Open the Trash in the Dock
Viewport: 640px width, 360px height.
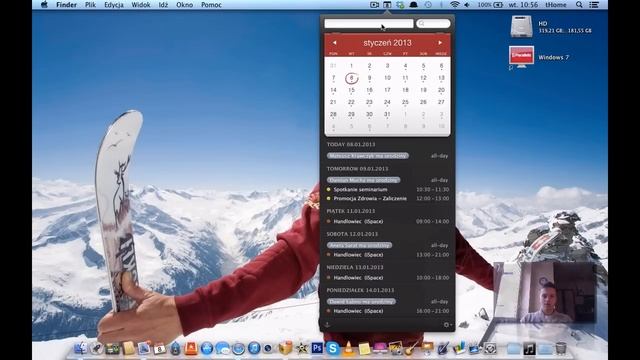(561, 348)
